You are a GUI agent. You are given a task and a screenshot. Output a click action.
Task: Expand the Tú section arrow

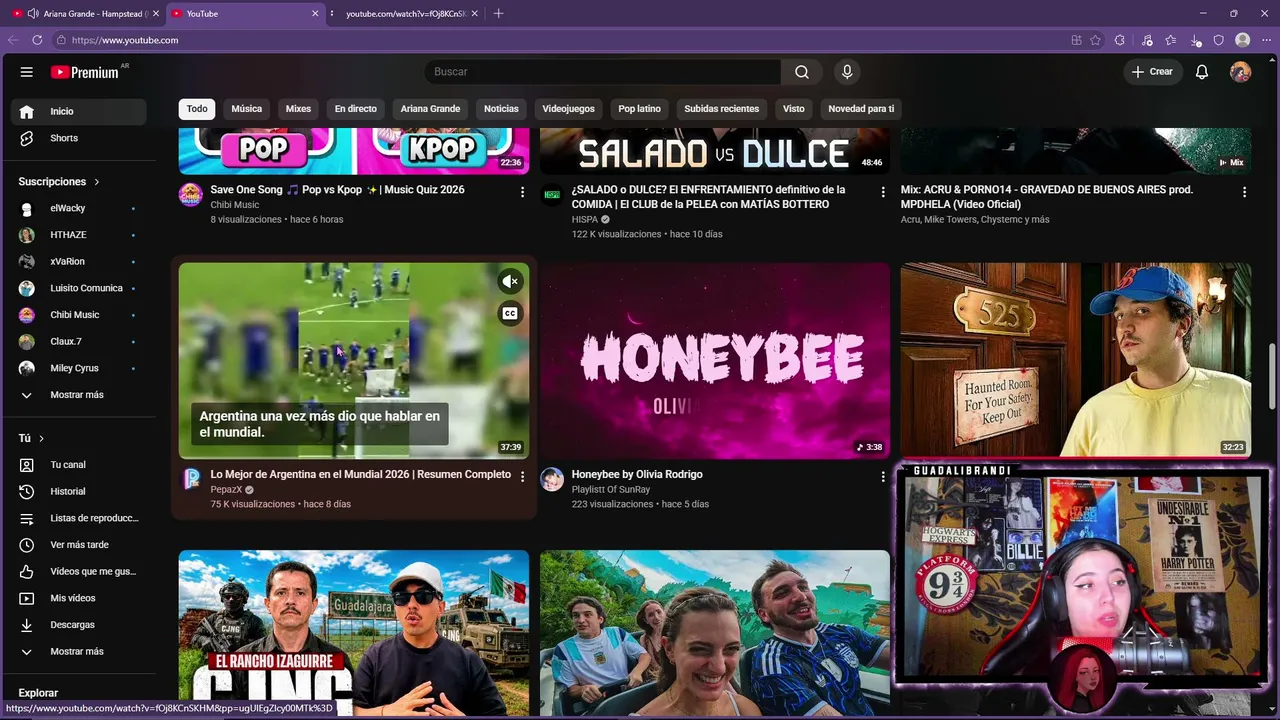coord(41,438)
